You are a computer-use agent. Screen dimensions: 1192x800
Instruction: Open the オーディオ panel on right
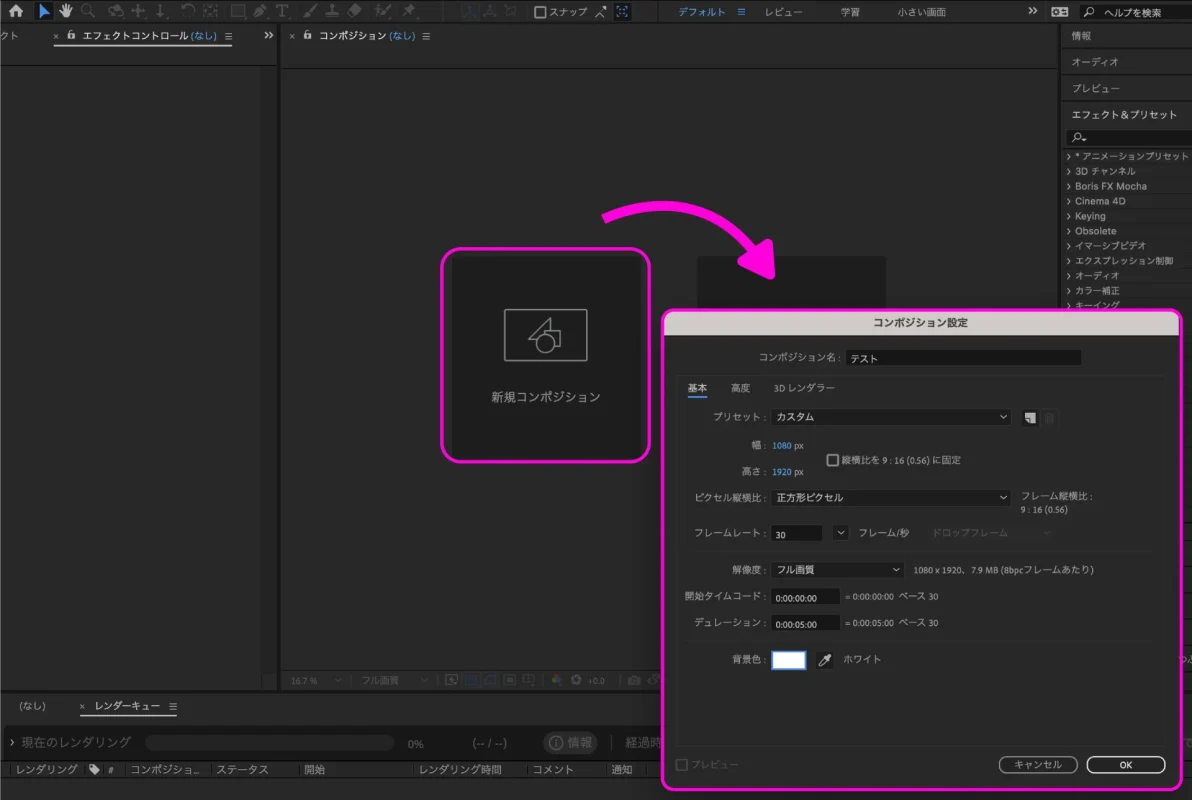coord(1095,62)
